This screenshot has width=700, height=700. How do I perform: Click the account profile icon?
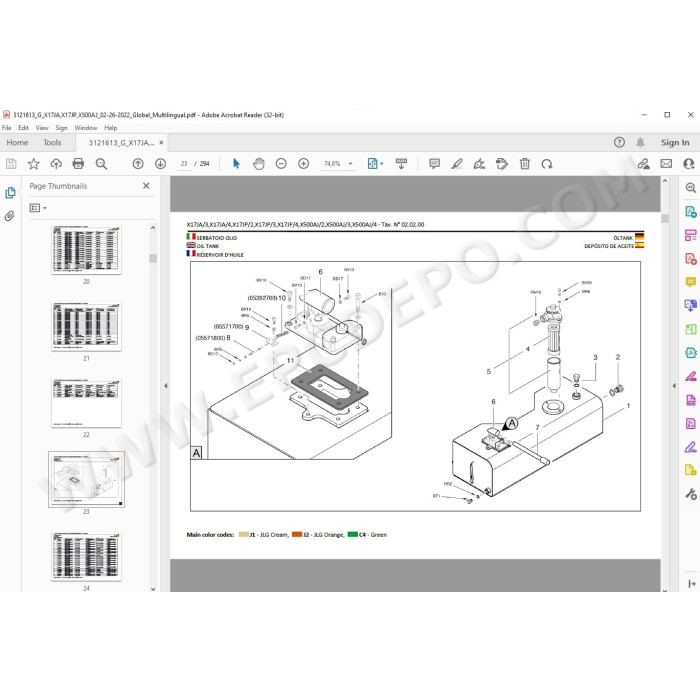point(688,164)
